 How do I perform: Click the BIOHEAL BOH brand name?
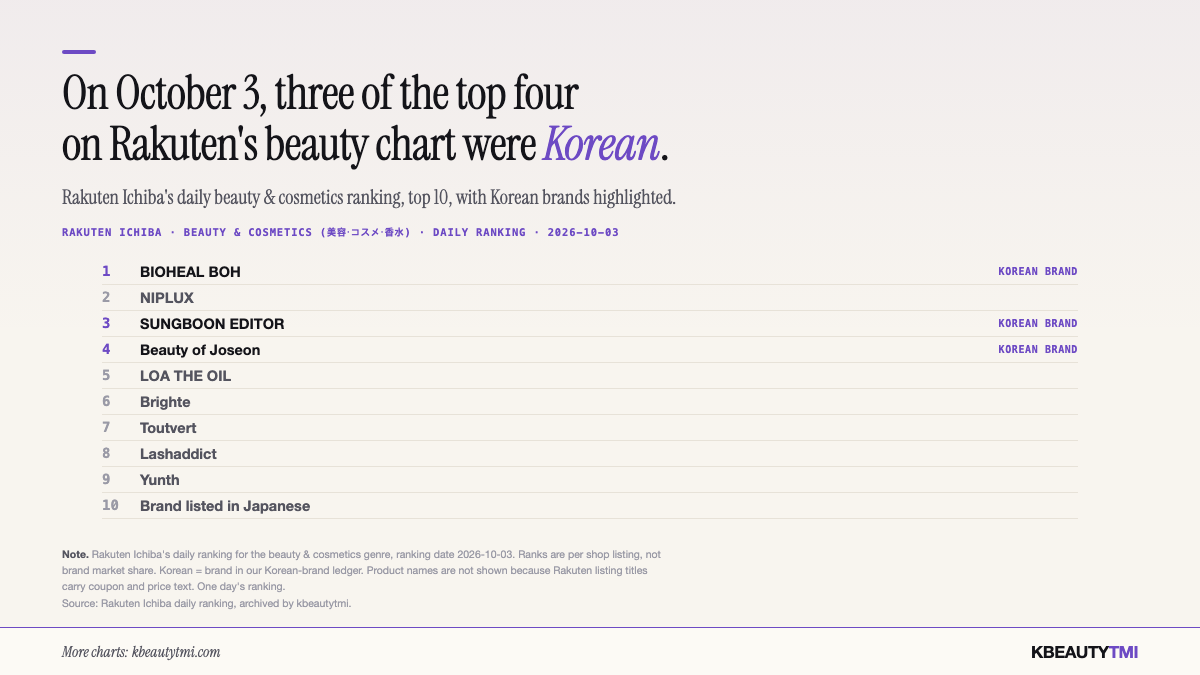coord(190,272)
